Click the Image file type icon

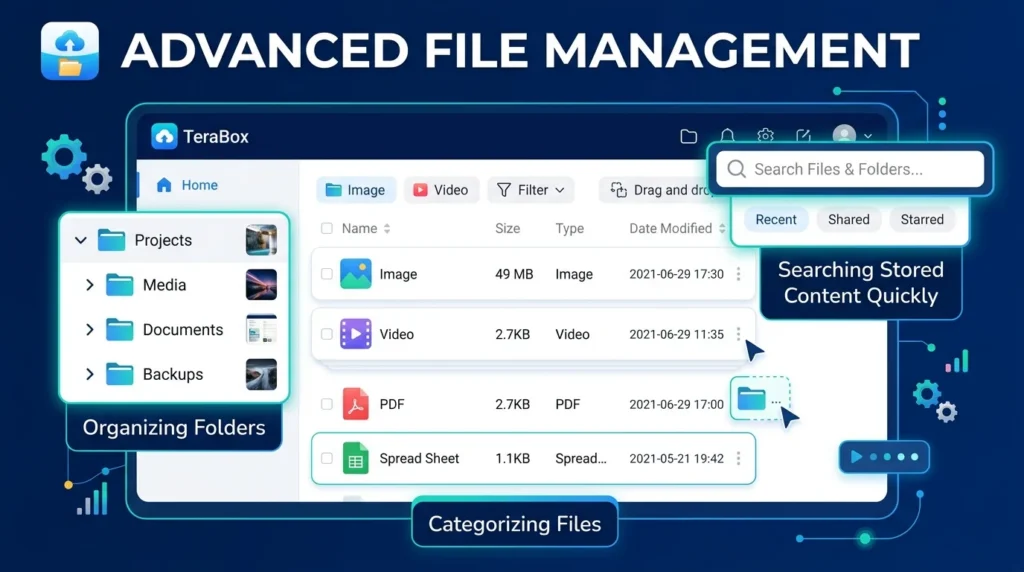[356, 274]
